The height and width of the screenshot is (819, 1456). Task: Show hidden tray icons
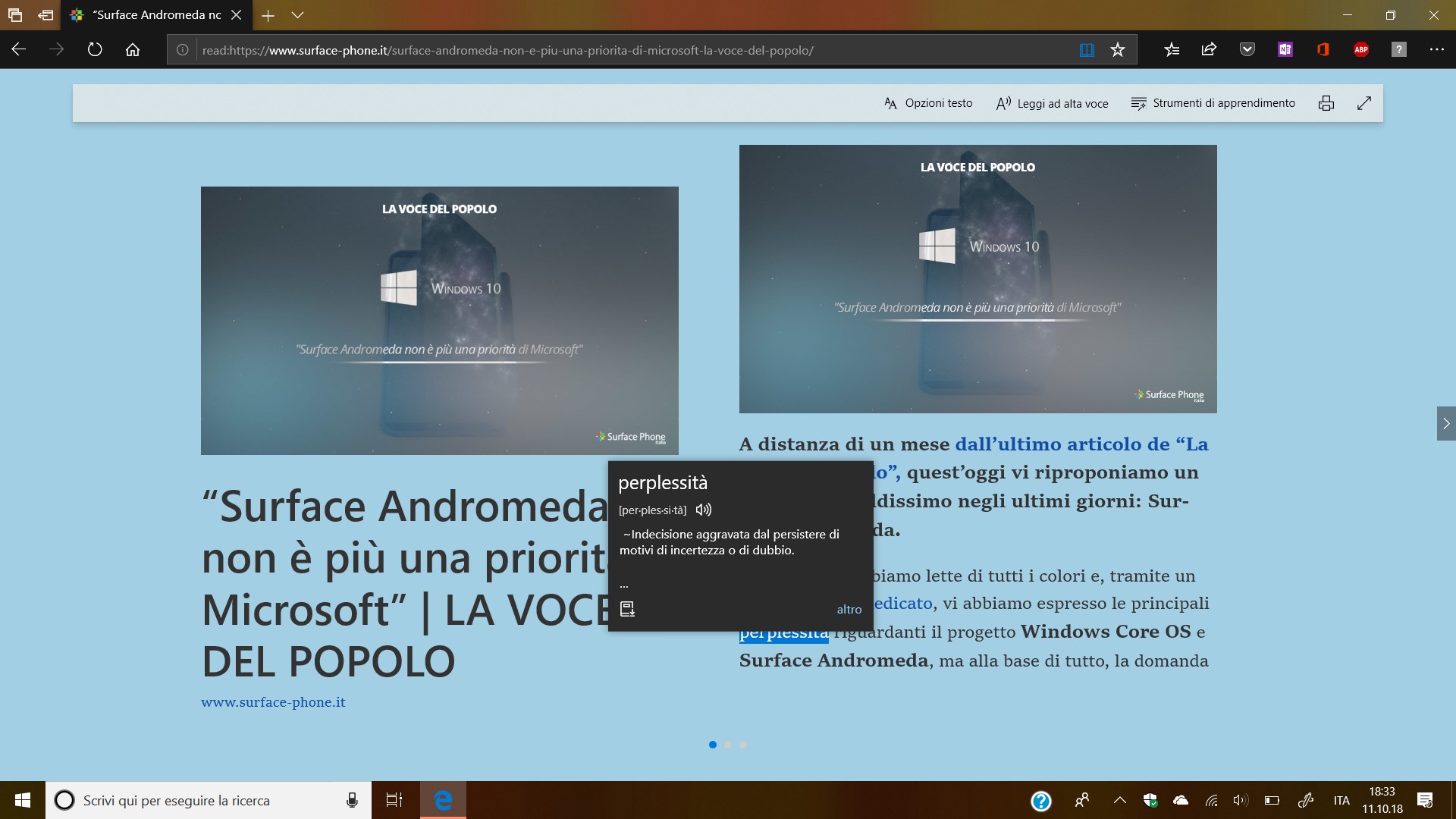(1119, 800)
